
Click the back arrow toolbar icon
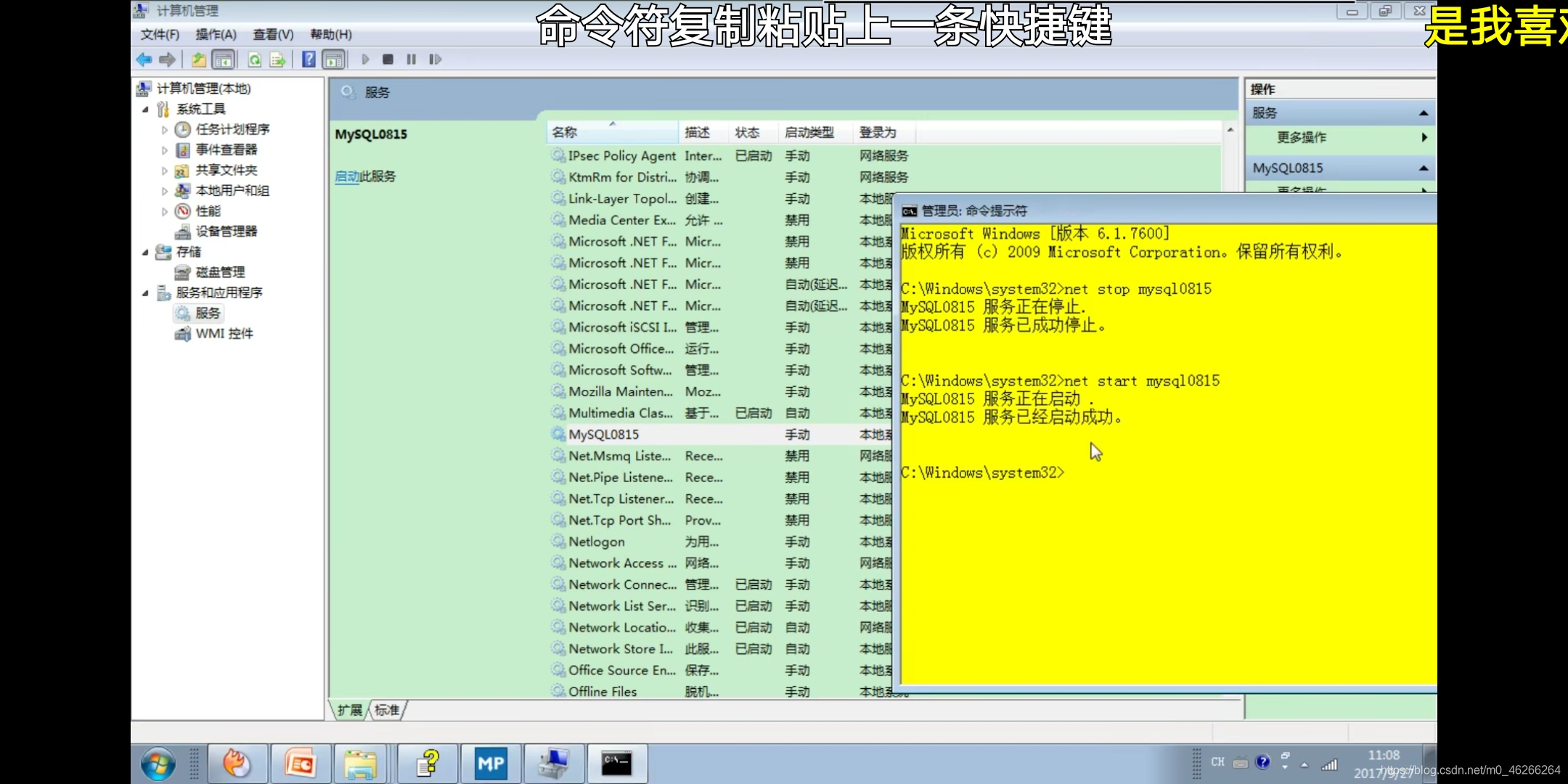click(144, 60)
